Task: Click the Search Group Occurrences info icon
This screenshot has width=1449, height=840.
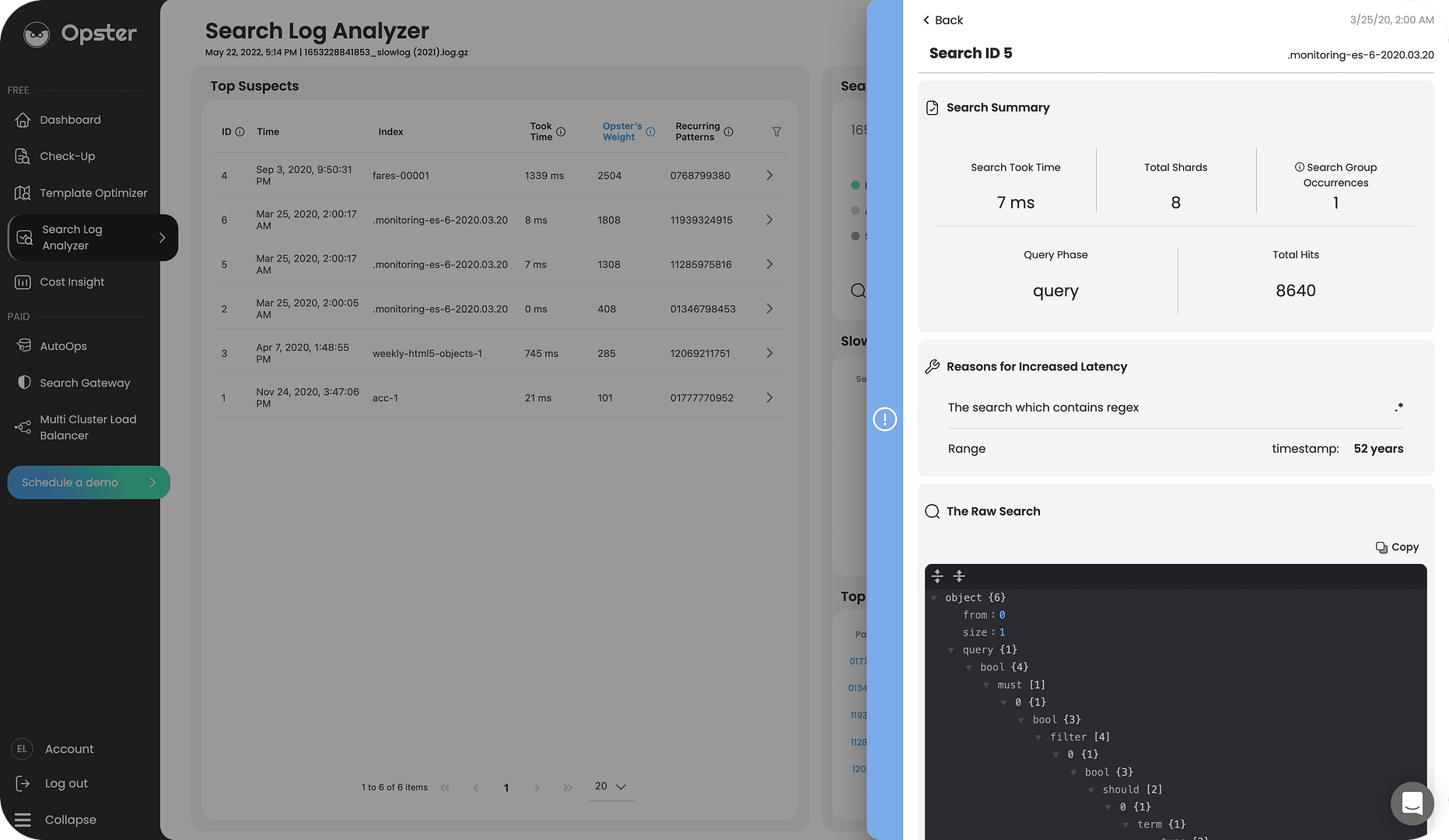Action: [x=1299, y=166]
